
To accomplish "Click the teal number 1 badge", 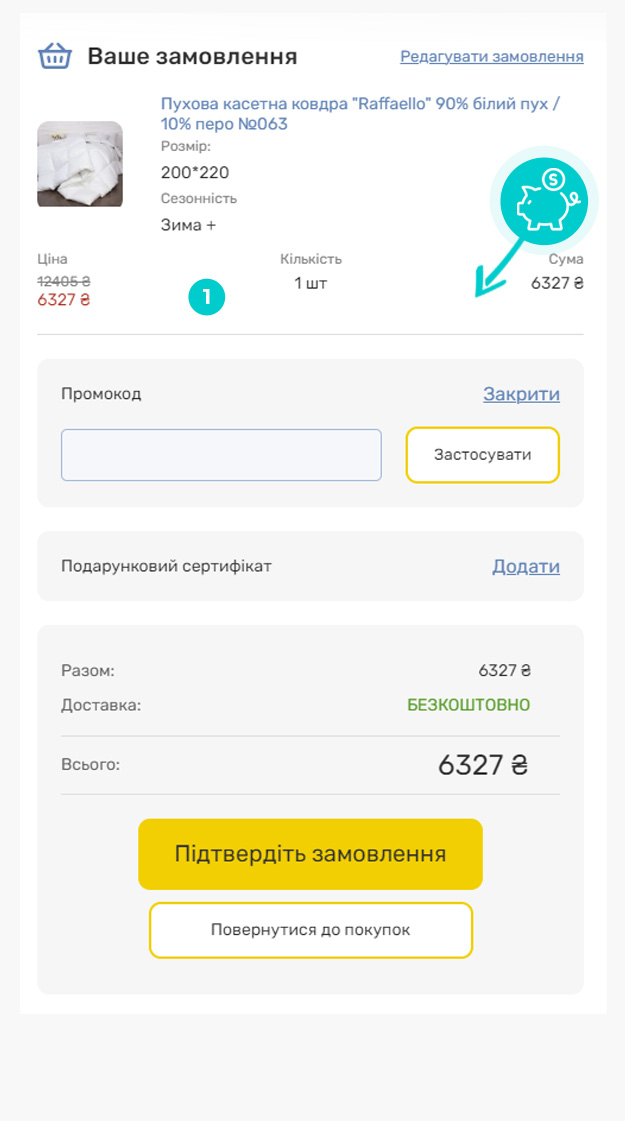I will (207, 297).
